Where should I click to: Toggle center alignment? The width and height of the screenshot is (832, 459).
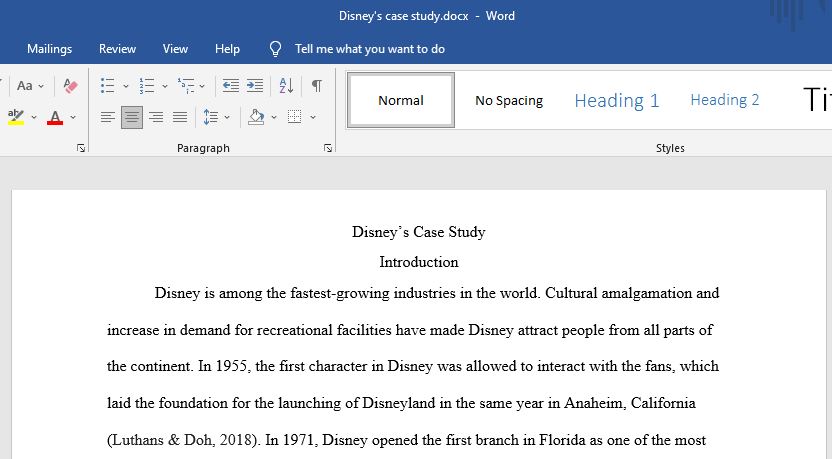point(132,117)
